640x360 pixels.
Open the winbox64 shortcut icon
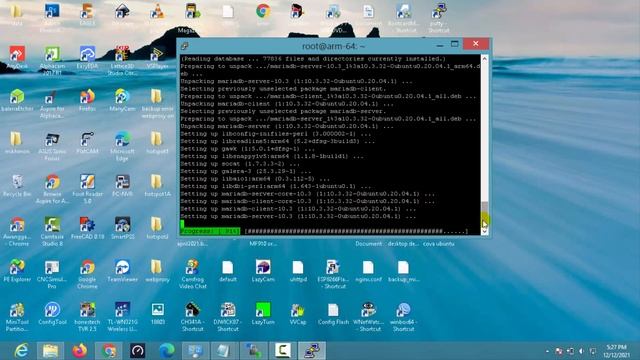click(x=403, y=310)
